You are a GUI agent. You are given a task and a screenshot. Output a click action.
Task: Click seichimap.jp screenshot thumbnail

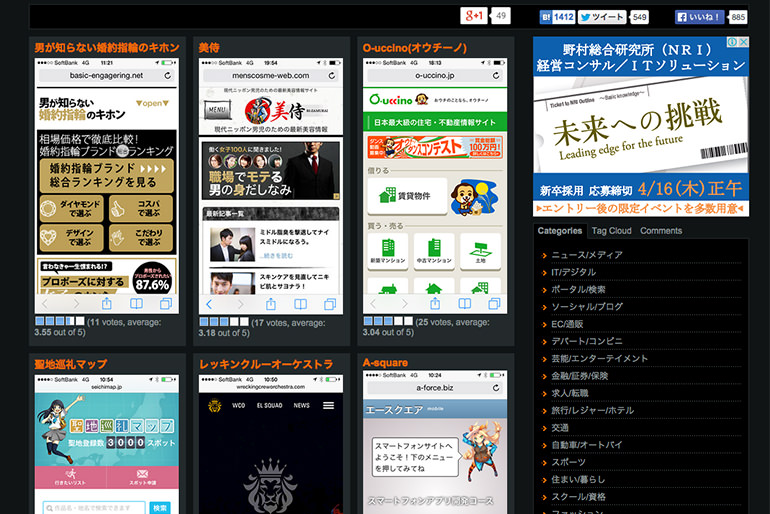click(x=107, y=444)
